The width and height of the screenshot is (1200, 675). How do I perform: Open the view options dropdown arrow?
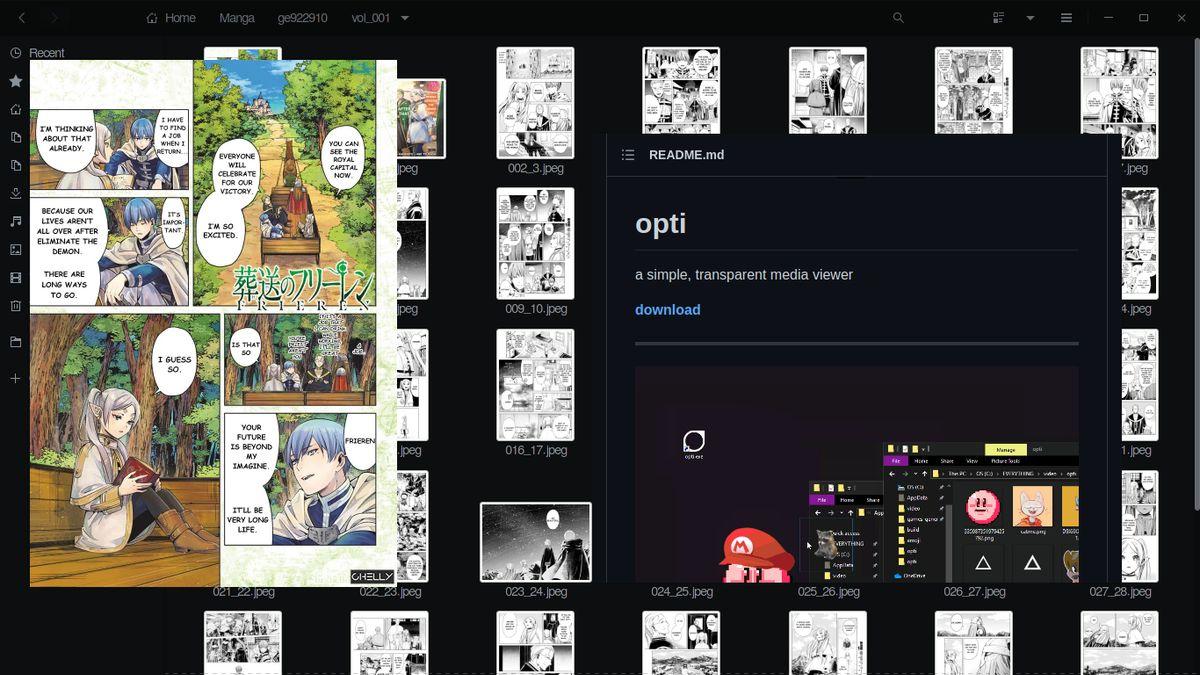pyautogui.click(x=1030, y=18)
